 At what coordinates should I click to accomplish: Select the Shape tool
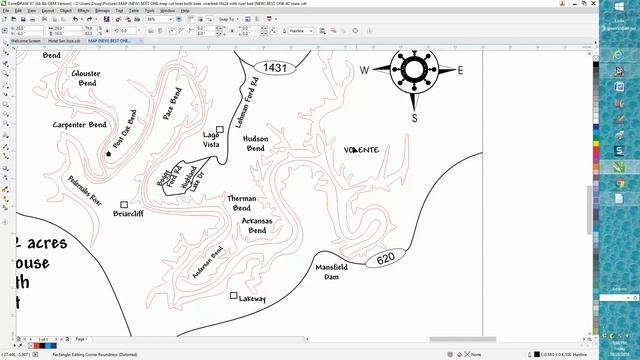tap(5, 53)
